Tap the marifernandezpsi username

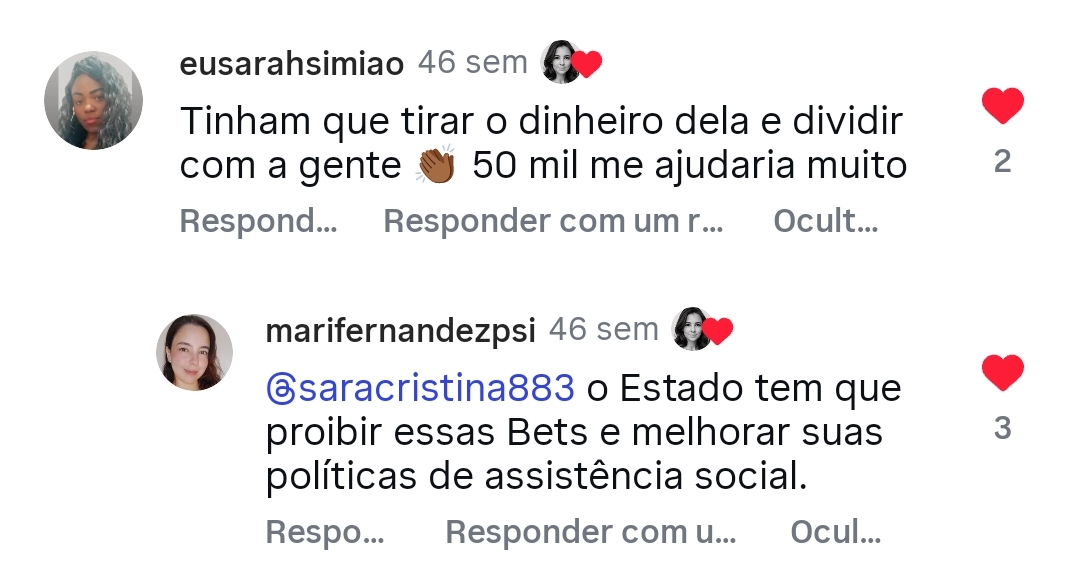click(401, 331)
